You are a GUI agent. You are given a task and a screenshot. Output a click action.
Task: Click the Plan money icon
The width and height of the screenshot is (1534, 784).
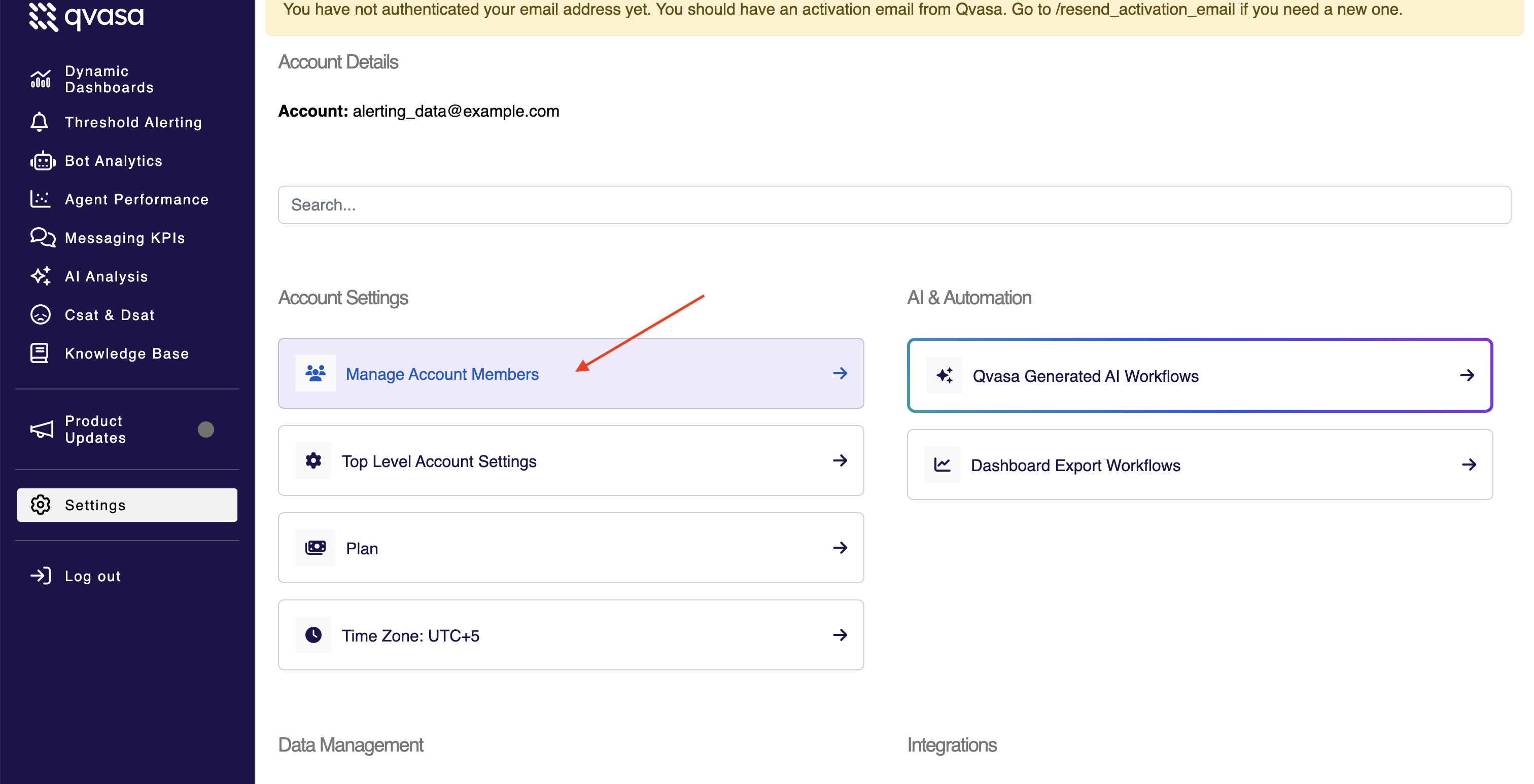pos(316,548)
